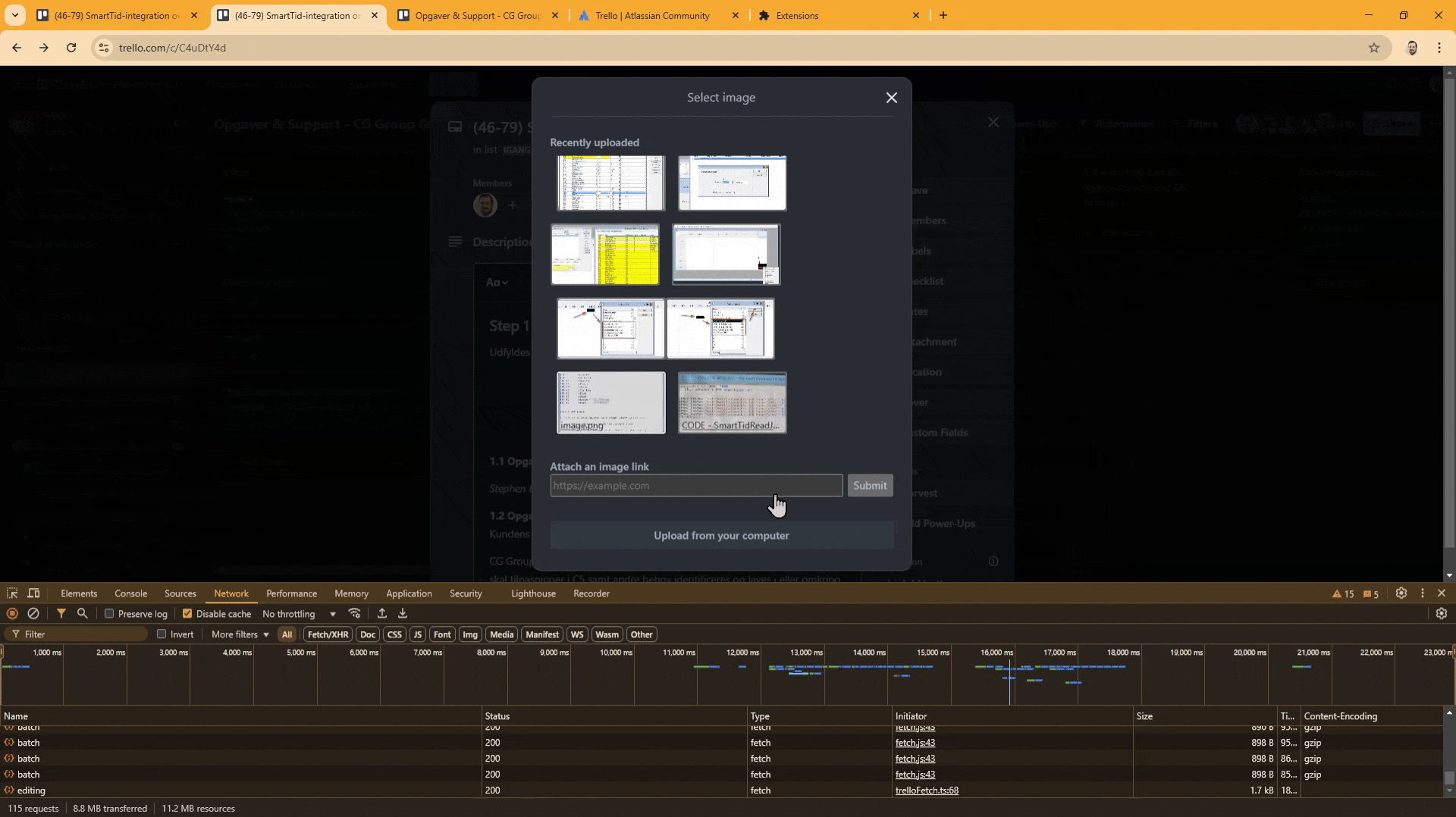Tick the Invert filter checkbox
This screenshot has width=1456, height=817.
(162, 634)
